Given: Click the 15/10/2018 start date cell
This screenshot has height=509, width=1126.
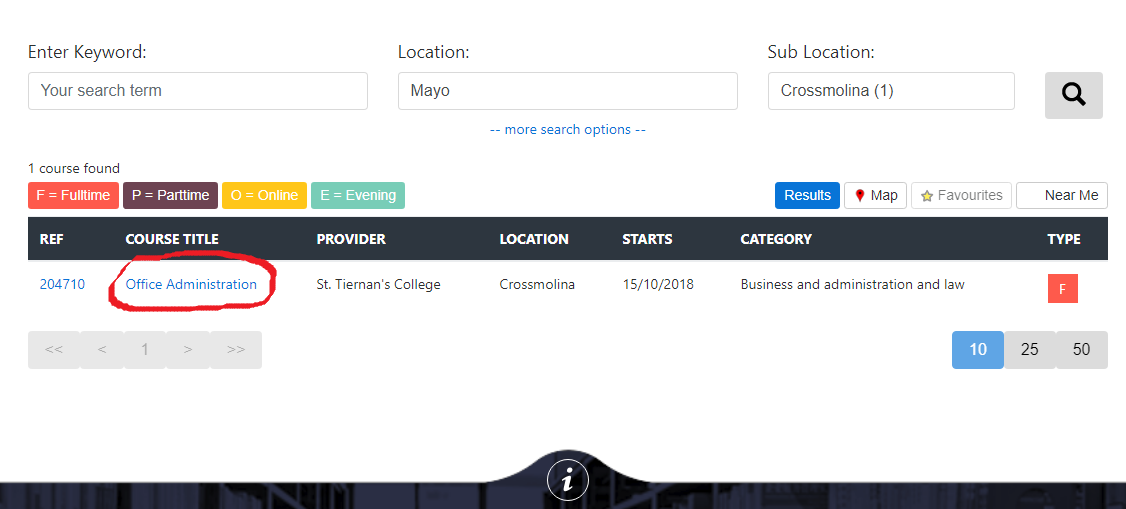Looking at the screenshot, I should click(658, 284).
